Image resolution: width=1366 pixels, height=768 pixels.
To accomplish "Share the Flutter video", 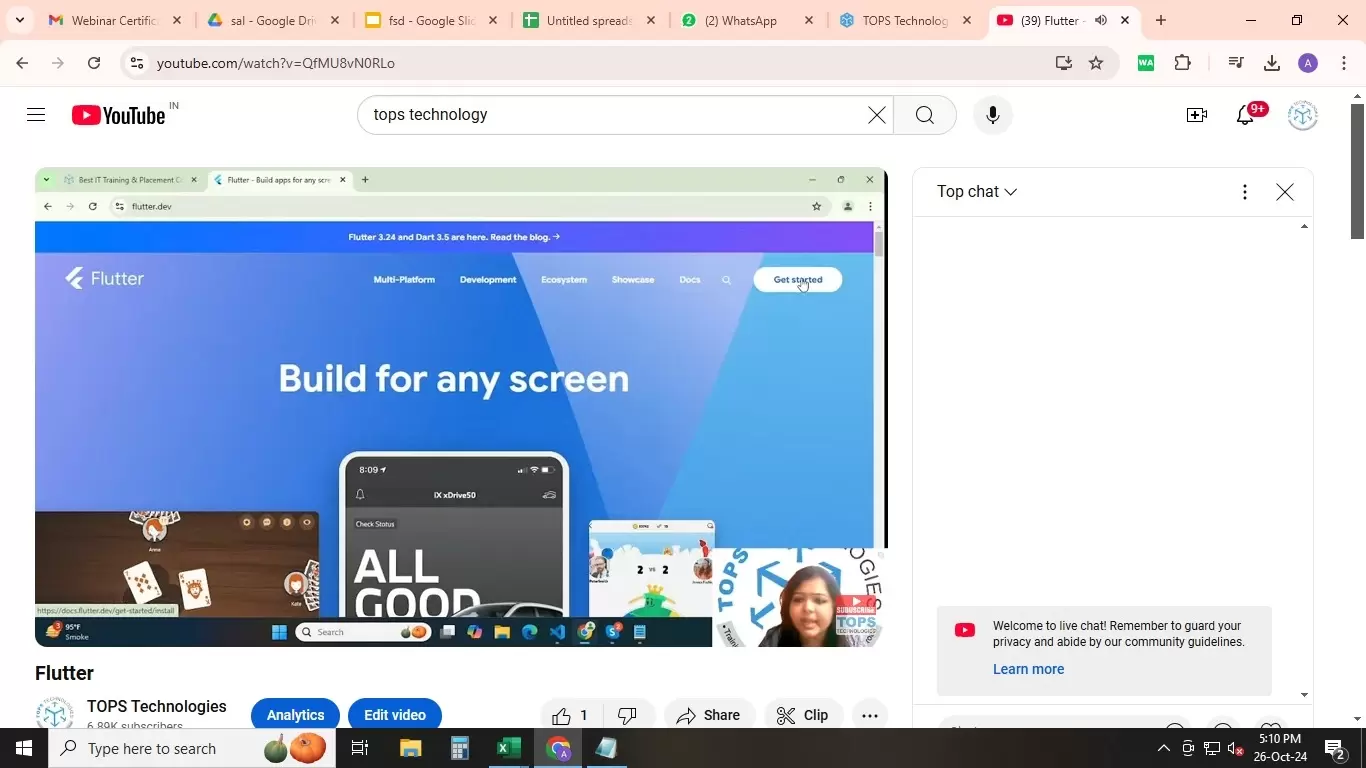I will click(709, 715).
